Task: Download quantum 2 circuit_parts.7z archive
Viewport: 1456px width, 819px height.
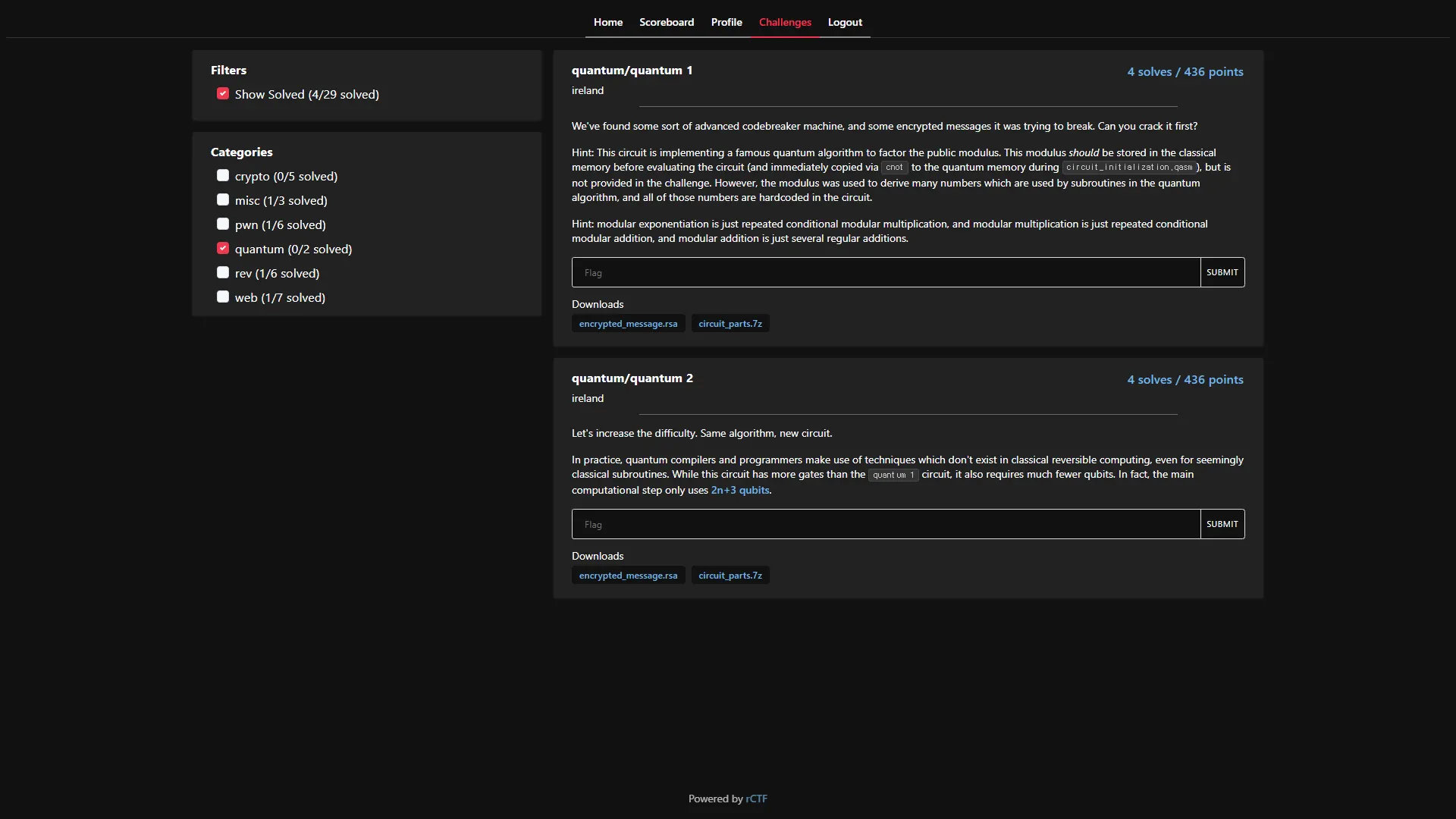Action: click(730, 576)
